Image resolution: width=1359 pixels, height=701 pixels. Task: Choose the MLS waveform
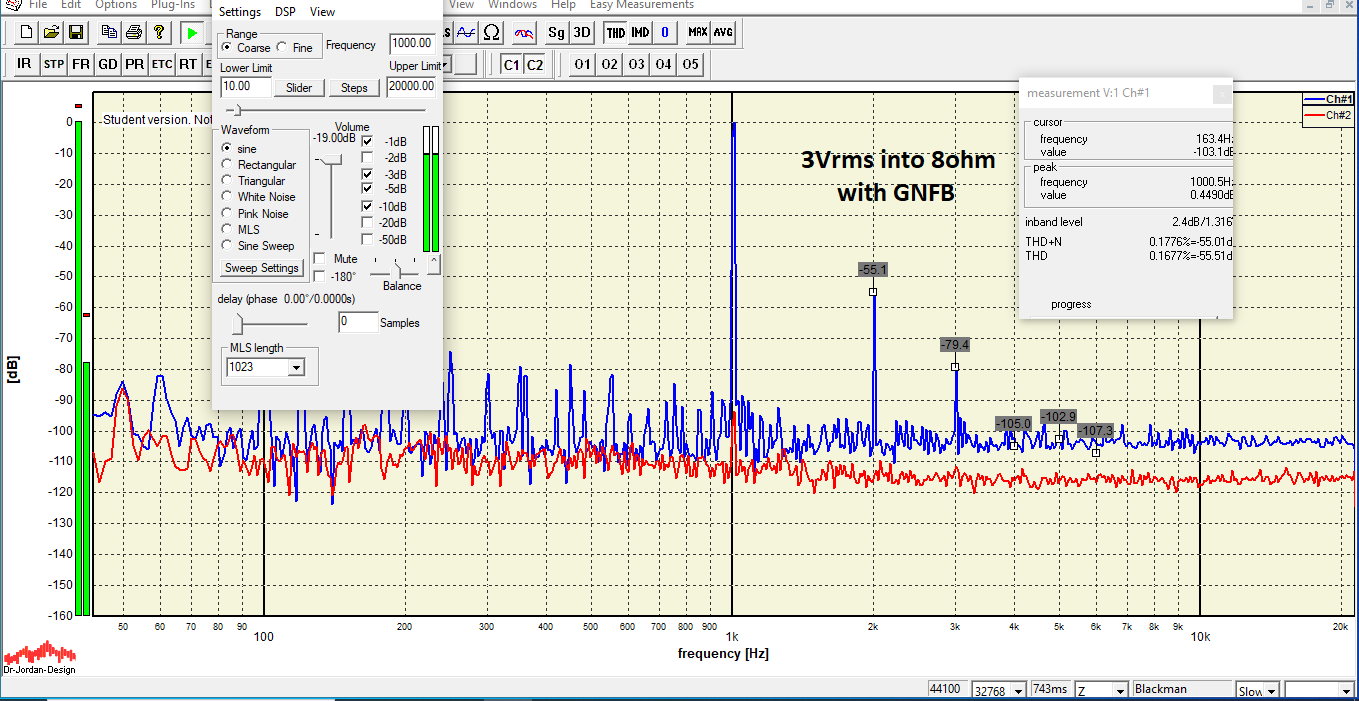(x=227, y=229)
